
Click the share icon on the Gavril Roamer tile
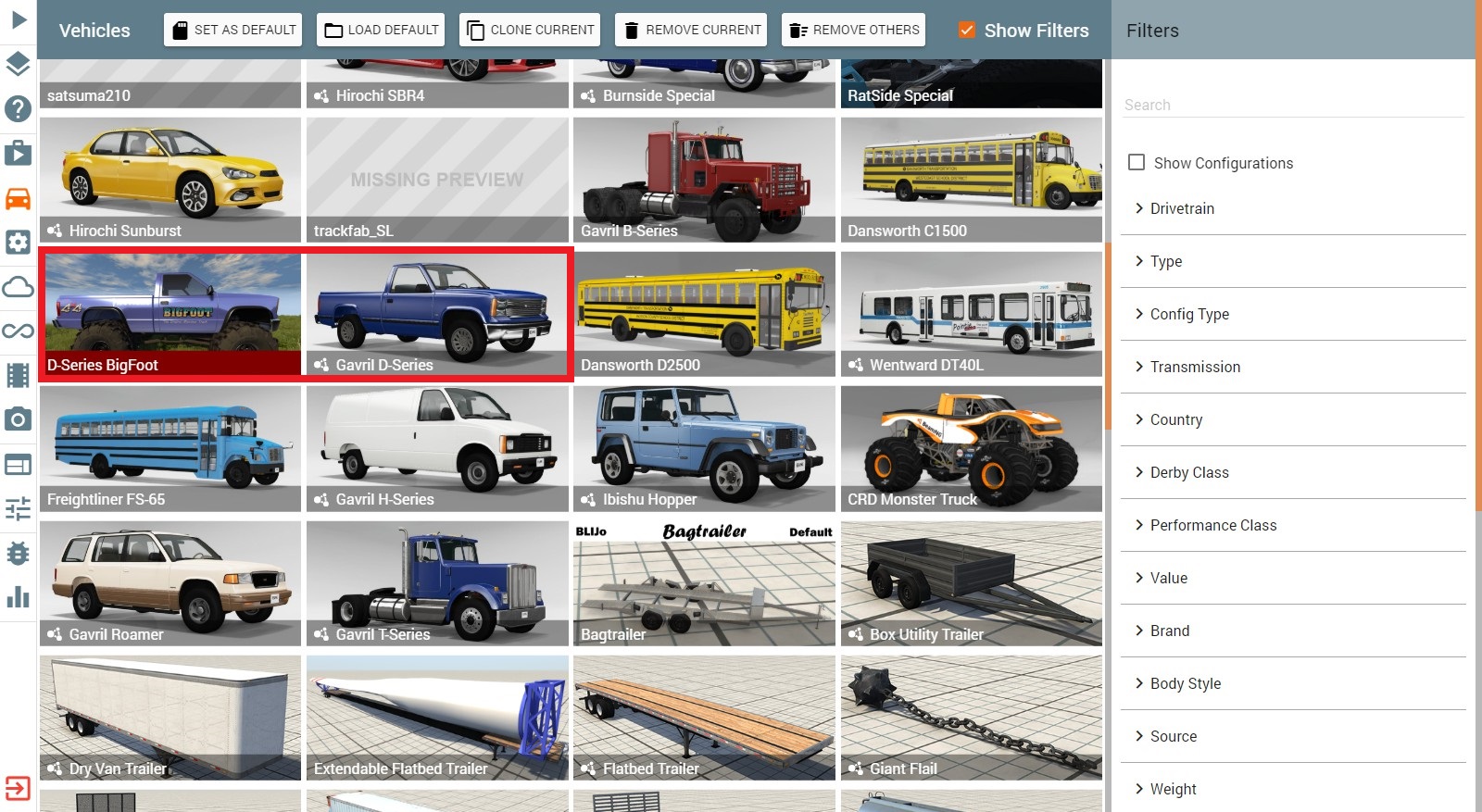point(55,634)
